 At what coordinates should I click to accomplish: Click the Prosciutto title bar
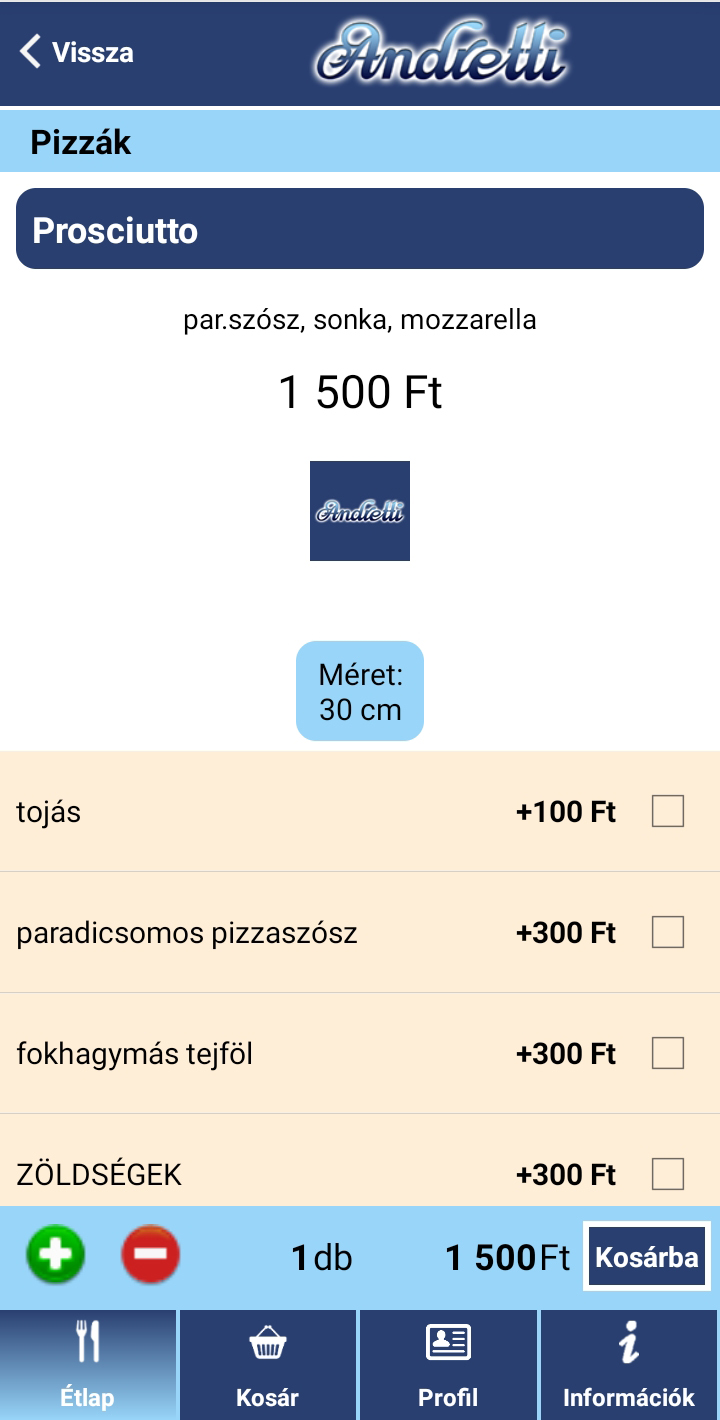(360, 229)
